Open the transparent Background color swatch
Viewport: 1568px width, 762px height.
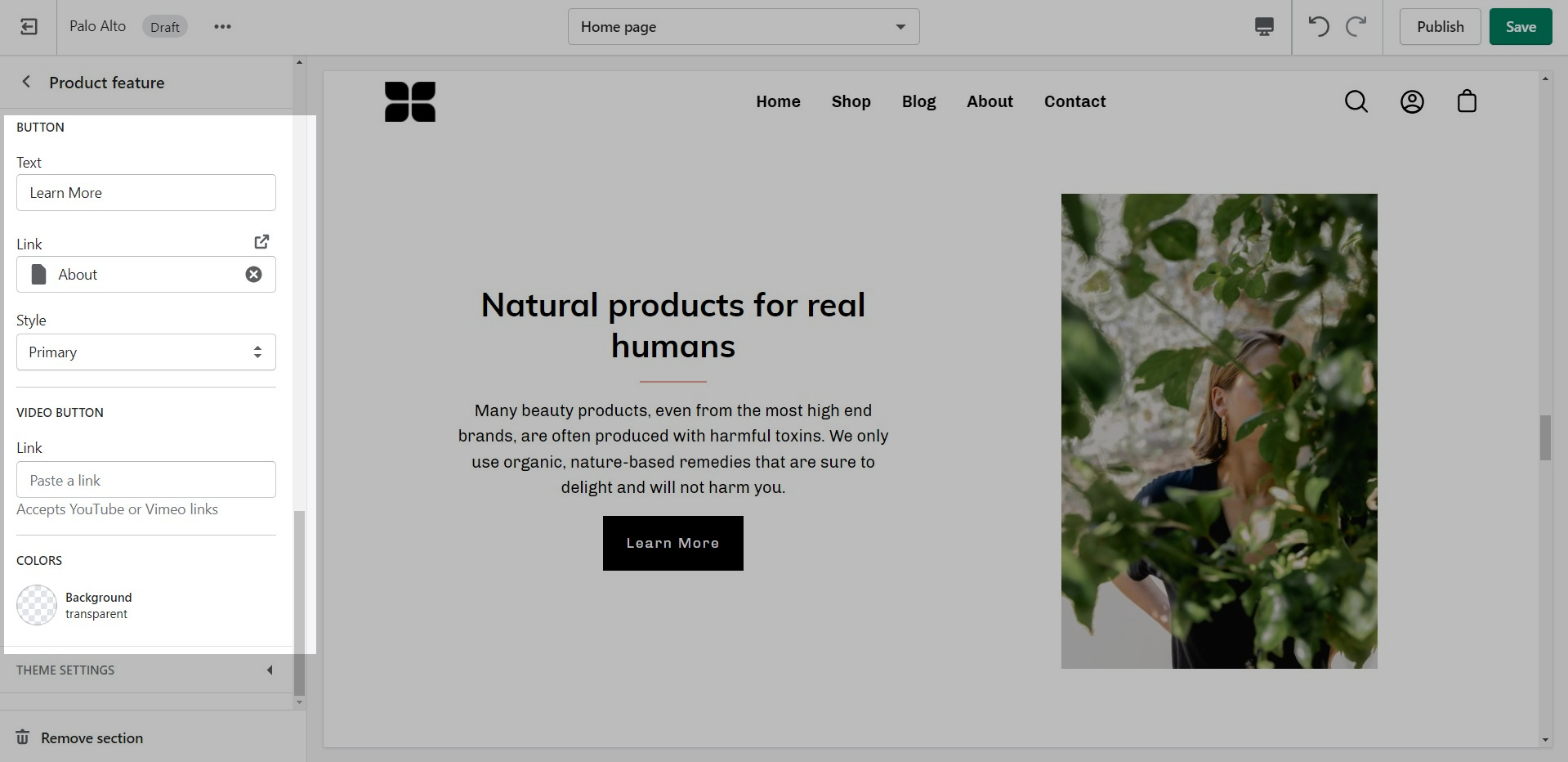click(x=37, y=605)
